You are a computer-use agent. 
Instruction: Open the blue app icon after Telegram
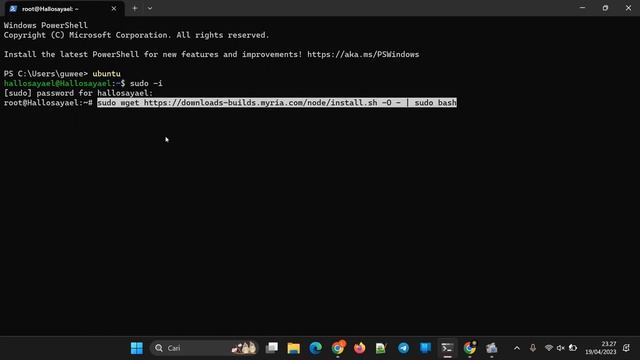coord(425,348)
